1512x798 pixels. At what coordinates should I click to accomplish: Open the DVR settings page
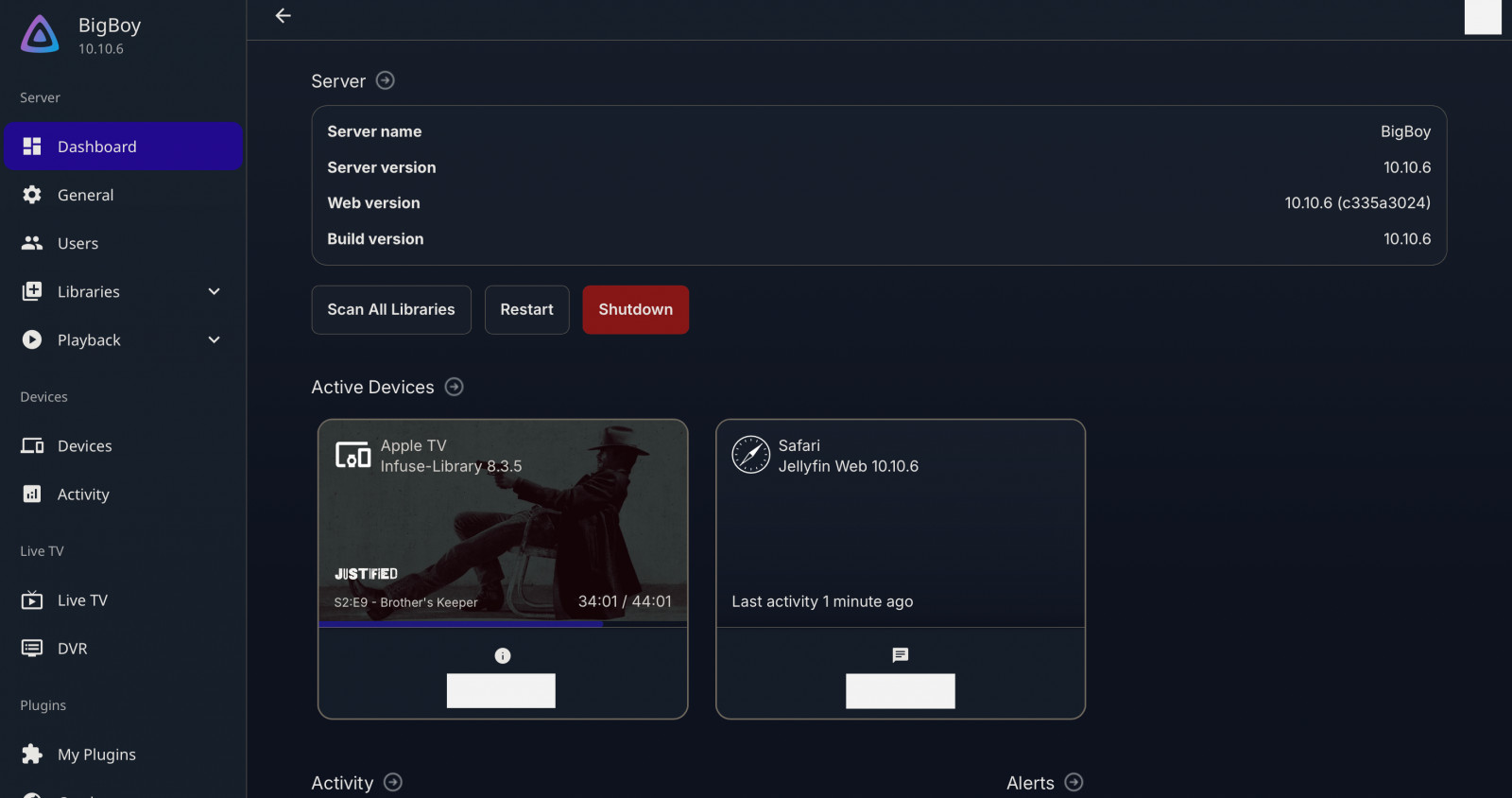pyautogui.click(x=72, y=648)
